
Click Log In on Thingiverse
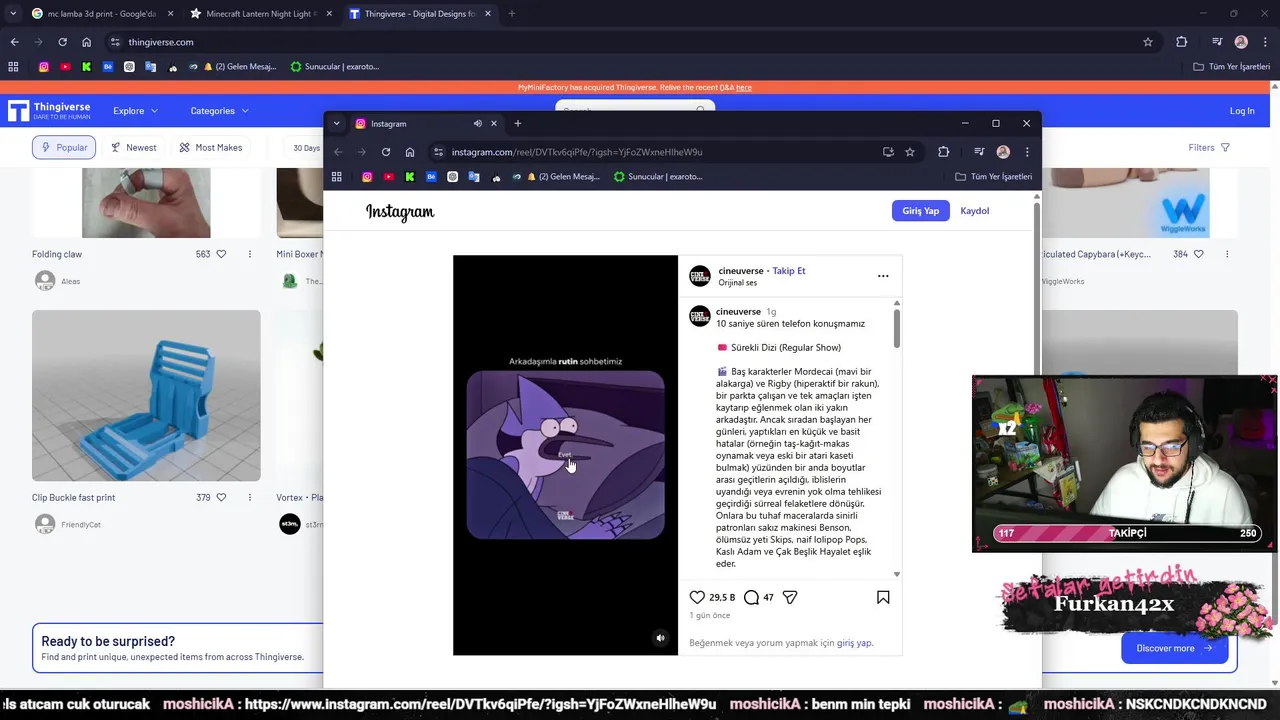click(x=1242, y=111)
